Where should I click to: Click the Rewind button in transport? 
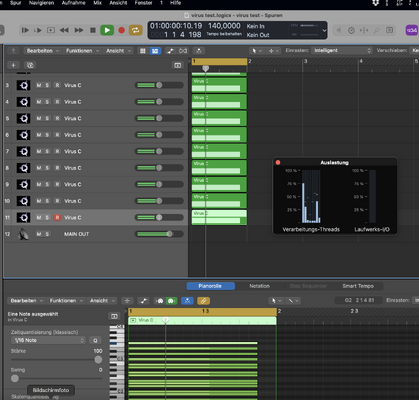click(64, 30)
